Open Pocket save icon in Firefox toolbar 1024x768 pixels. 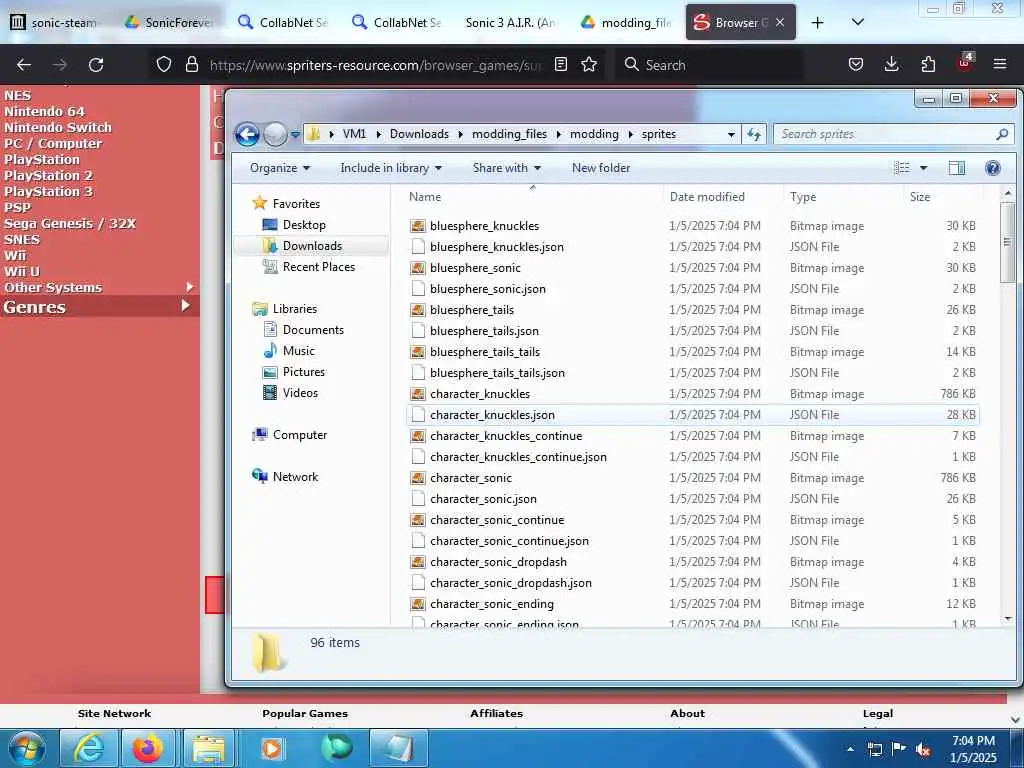coord(856,64)
